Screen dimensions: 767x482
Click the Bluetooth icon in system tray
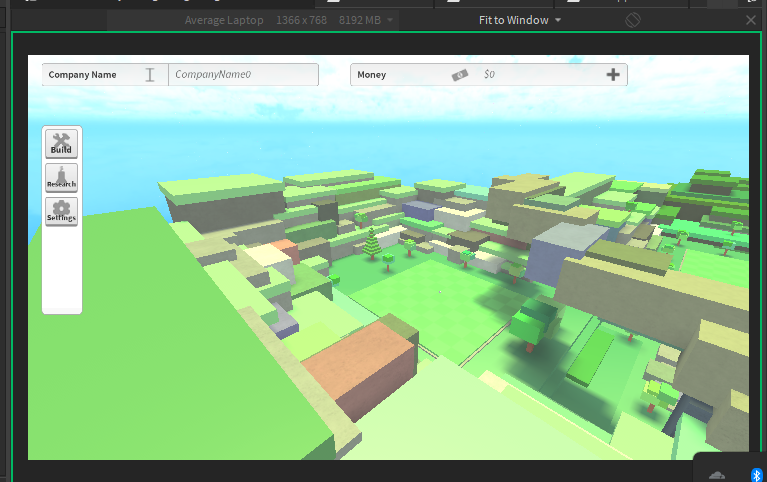pos(756,475)
